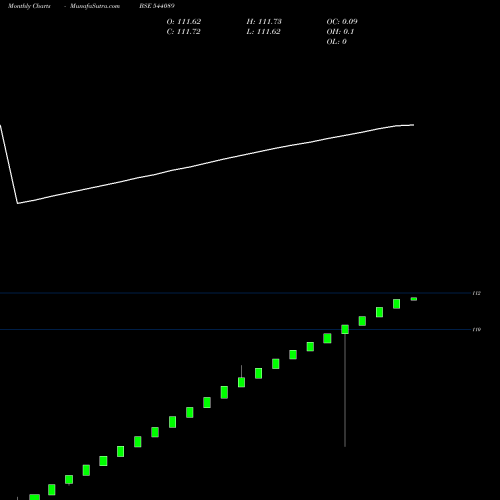Click the close value 'C: 111.72'
The width and height of the screenshot is (500, 500).
pos(184,32)
